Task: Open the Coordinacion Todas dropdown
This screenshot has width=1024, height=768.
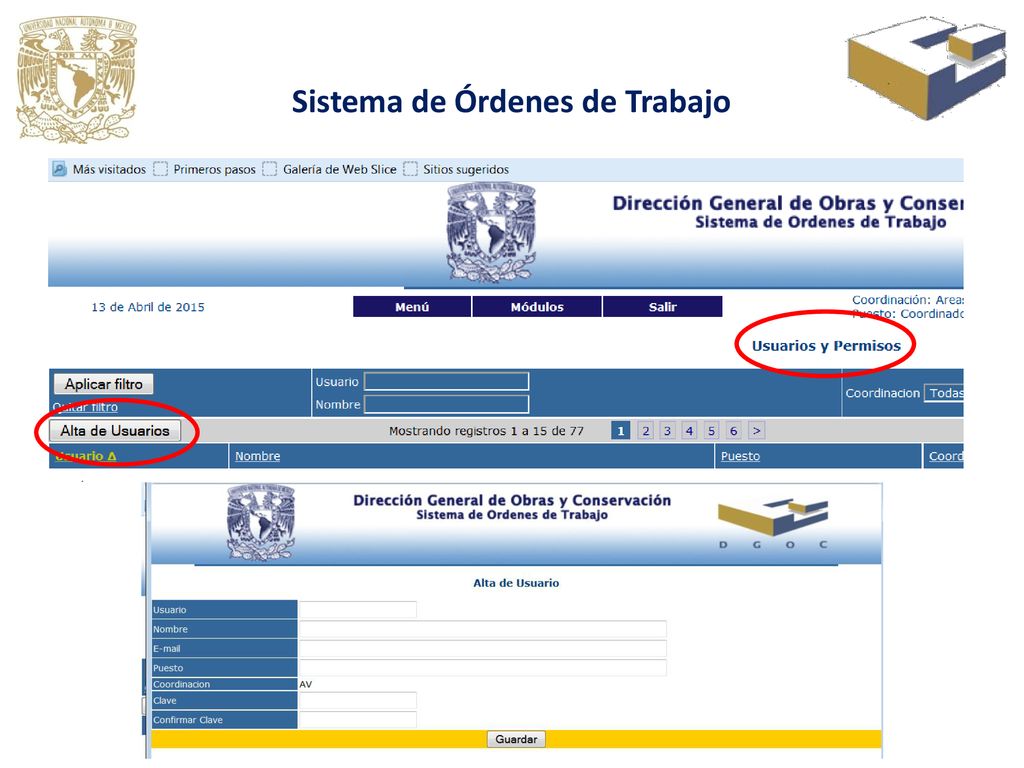Action: coord(944,393)
